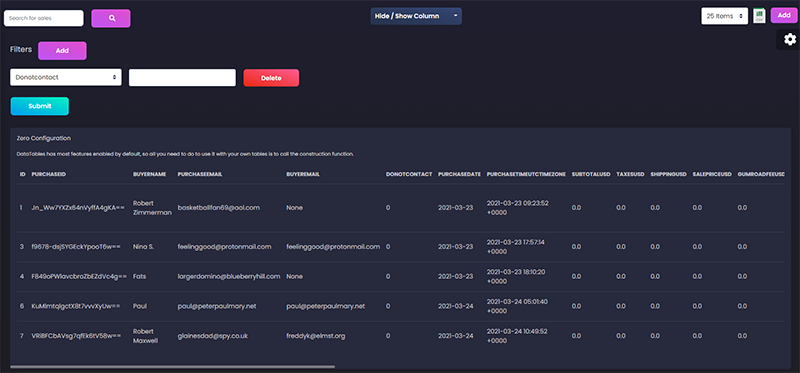Click the Zero Configuration table title
This screenshot has height=373, width=800.
(44, 138)
